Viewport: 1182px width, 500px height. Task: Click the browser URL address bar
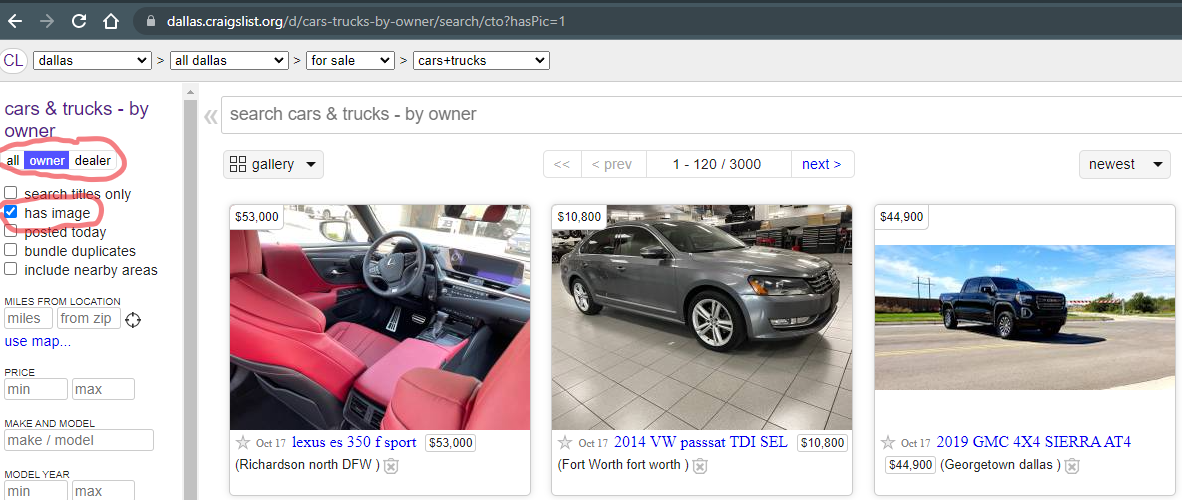656,21
